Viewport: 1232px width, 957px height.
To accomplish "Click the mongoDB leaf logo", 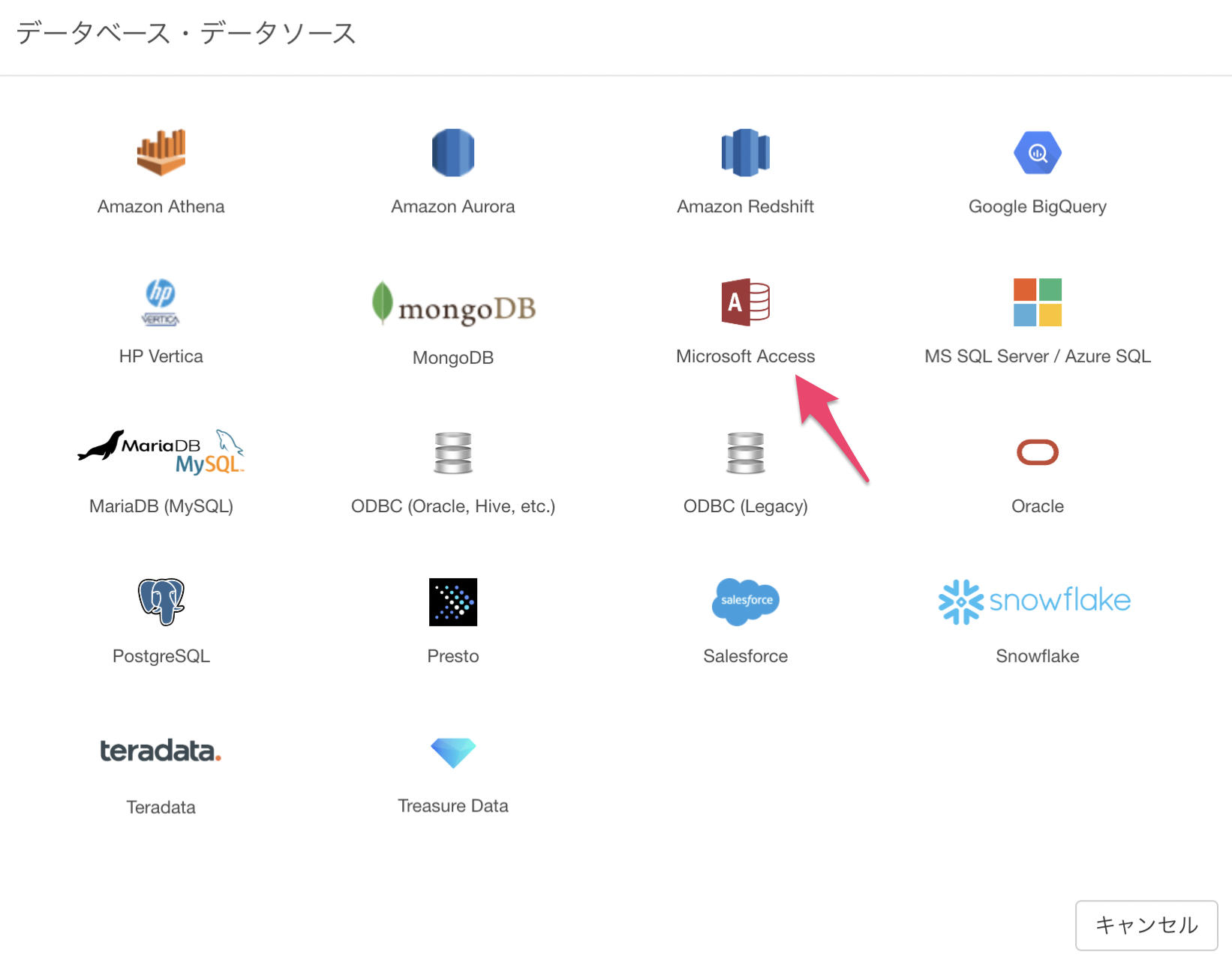I will (x=453, y=303).
